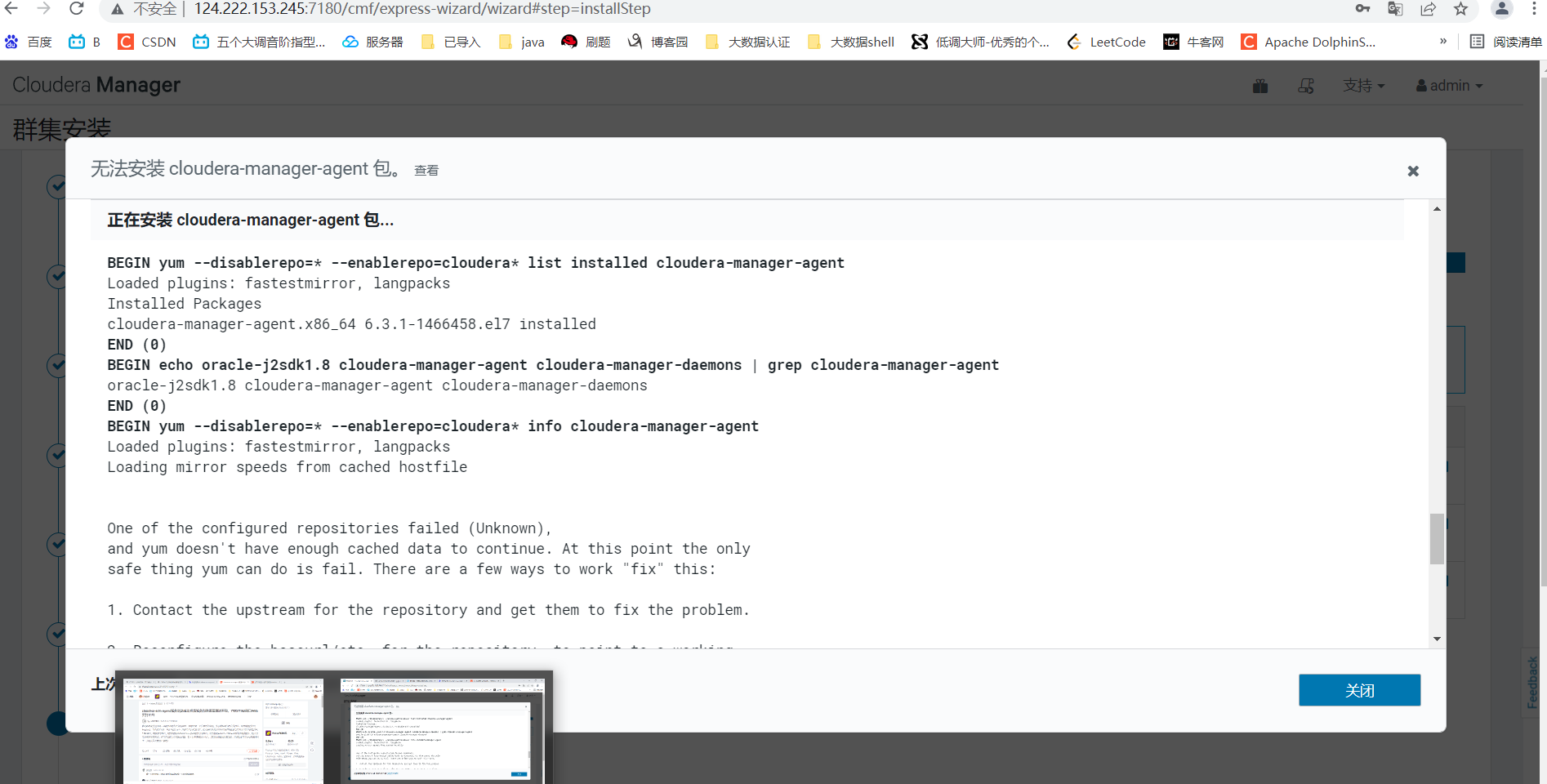This screenshot has width=1547, height=784.
Task: Click the line 'oracle-j2sdk1.8 cloudera-manager-agent cloudera-manager-daemons'
Action: (x=377, y=385)
